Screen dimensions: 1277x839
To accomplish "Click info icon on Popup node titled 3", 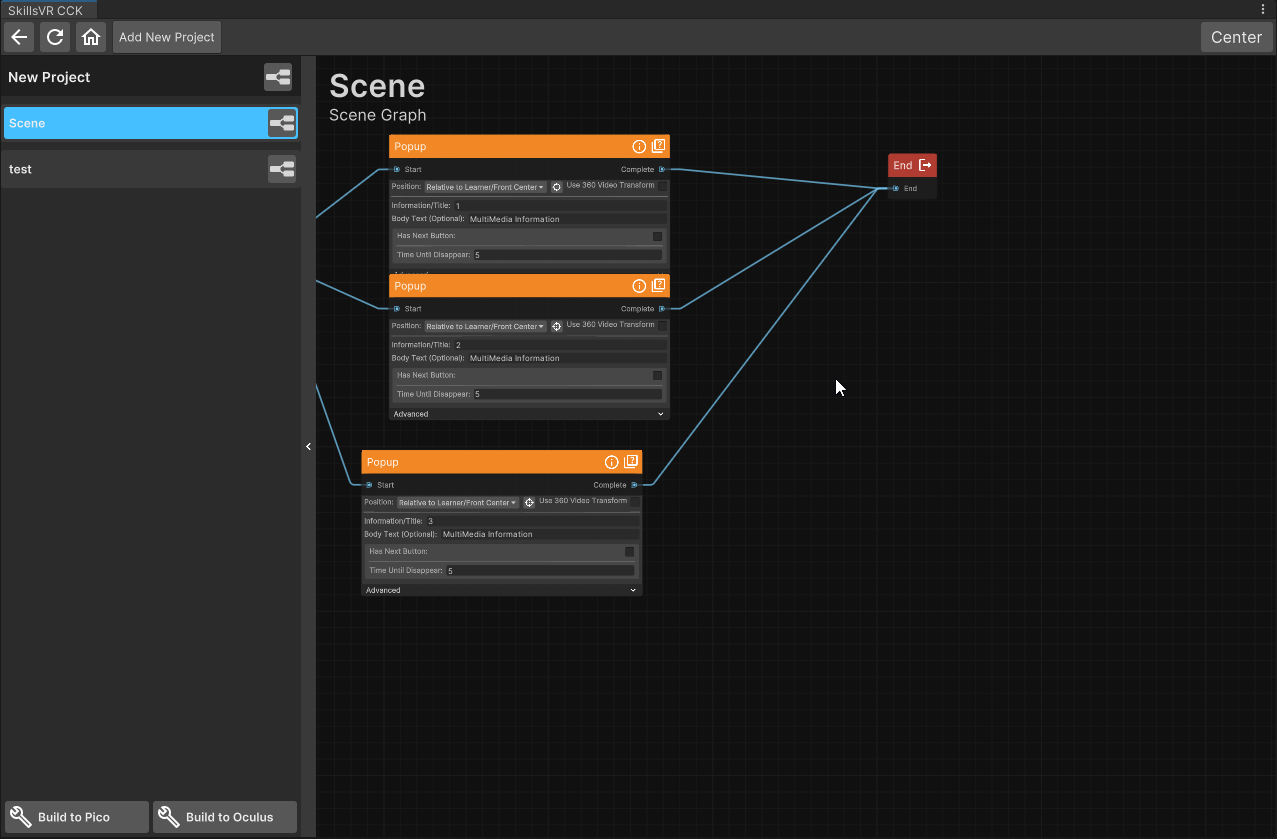I will click(x=612, y=462).
